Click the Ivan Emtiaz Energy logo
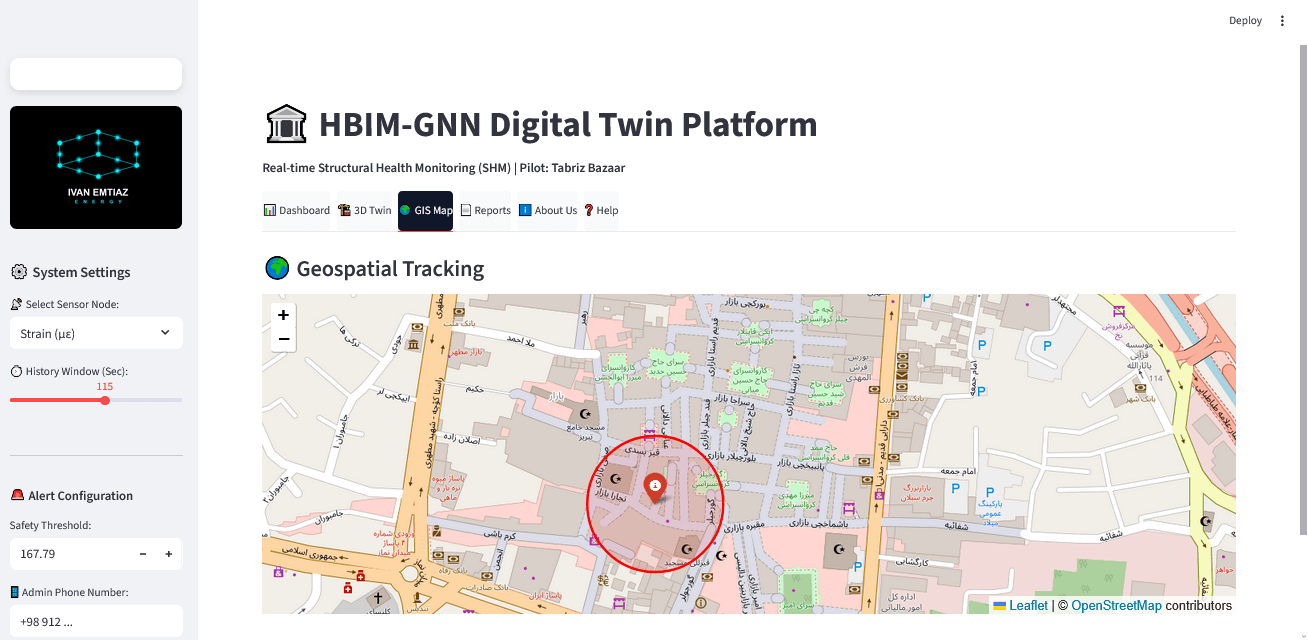The image size is (1308, 640). pos(96,167)
